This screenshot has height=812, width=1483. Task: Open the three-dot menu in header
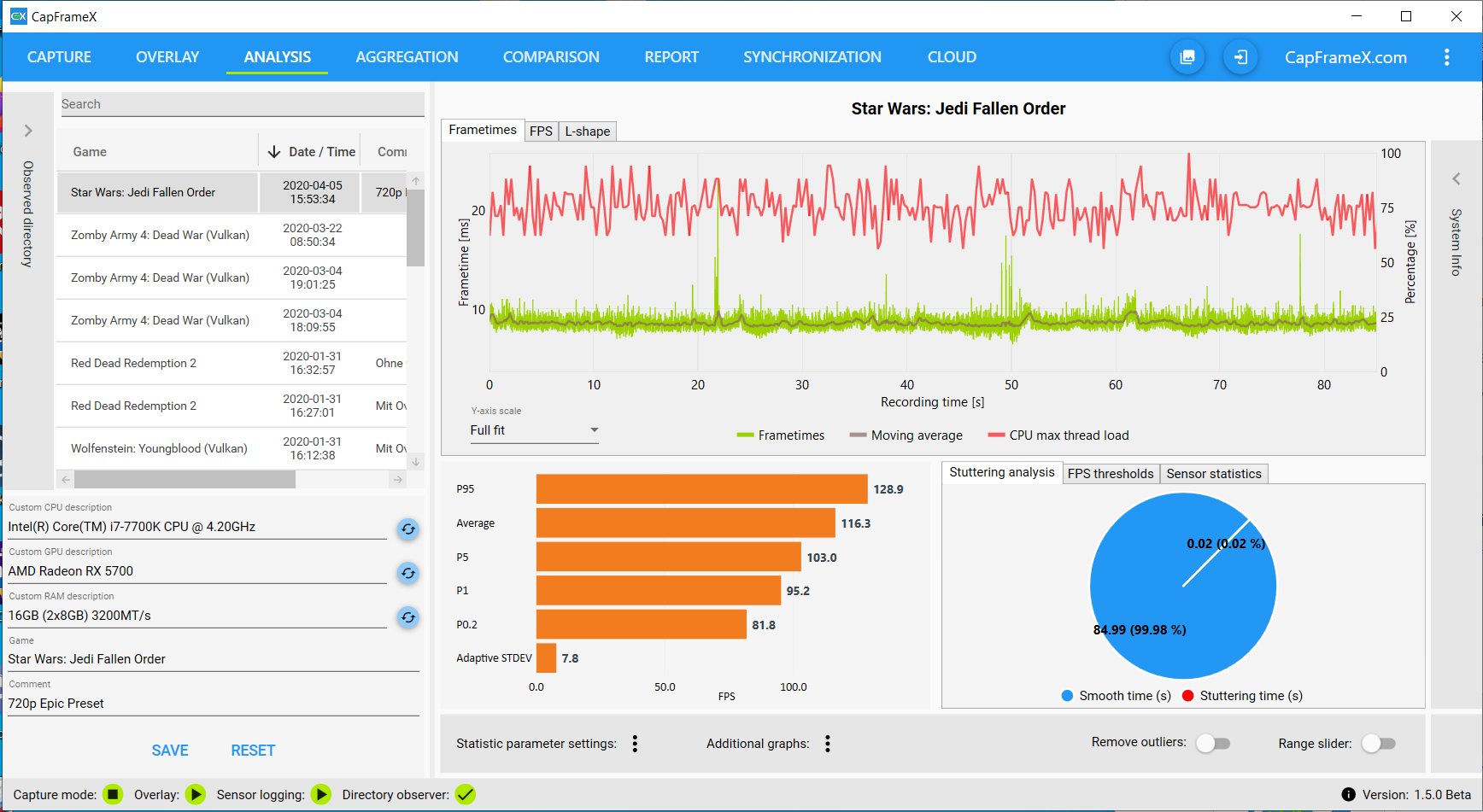click(x=1446, y=57)
